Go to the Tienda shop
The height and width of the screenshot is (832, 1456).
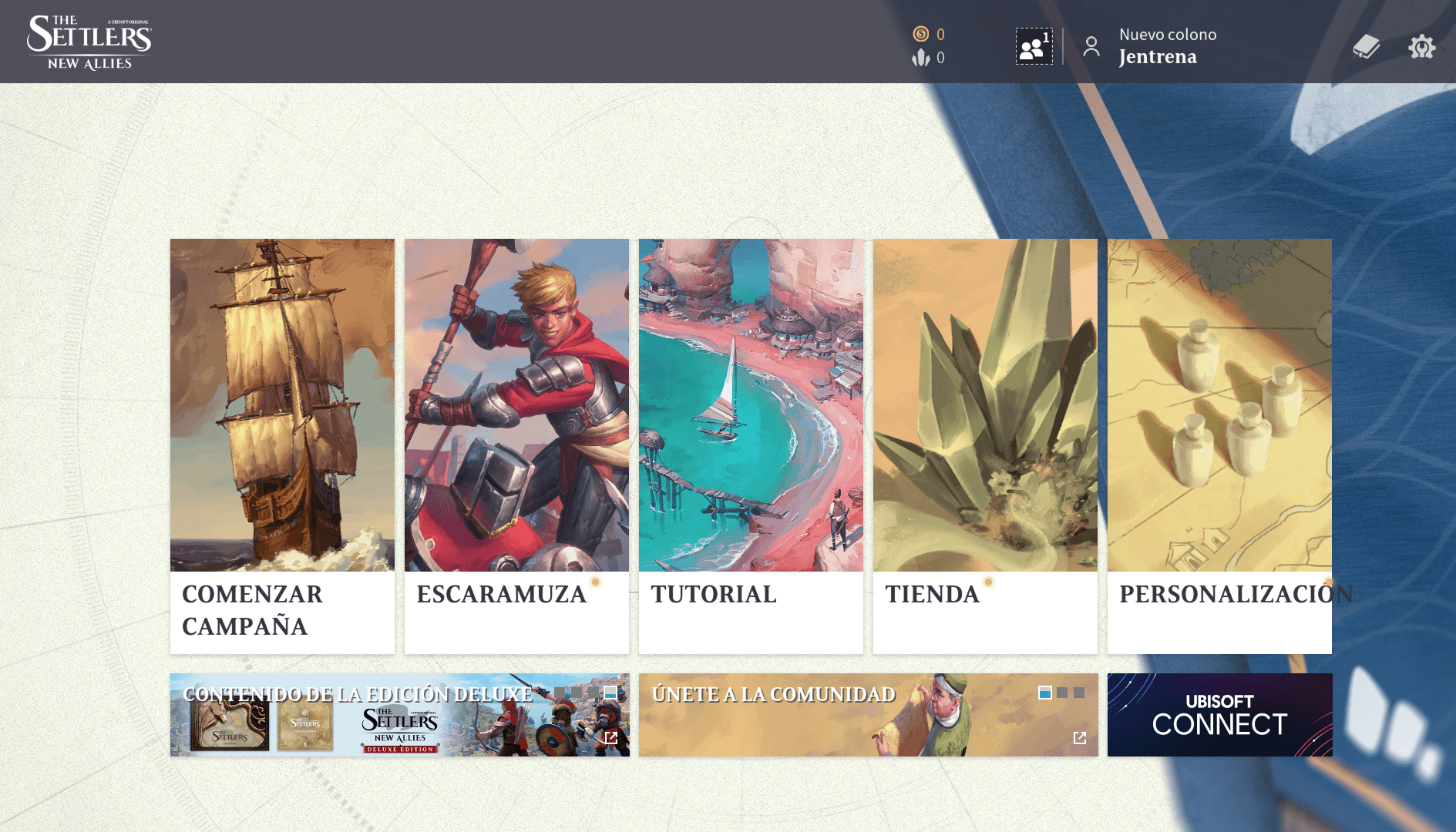point(985,446)
